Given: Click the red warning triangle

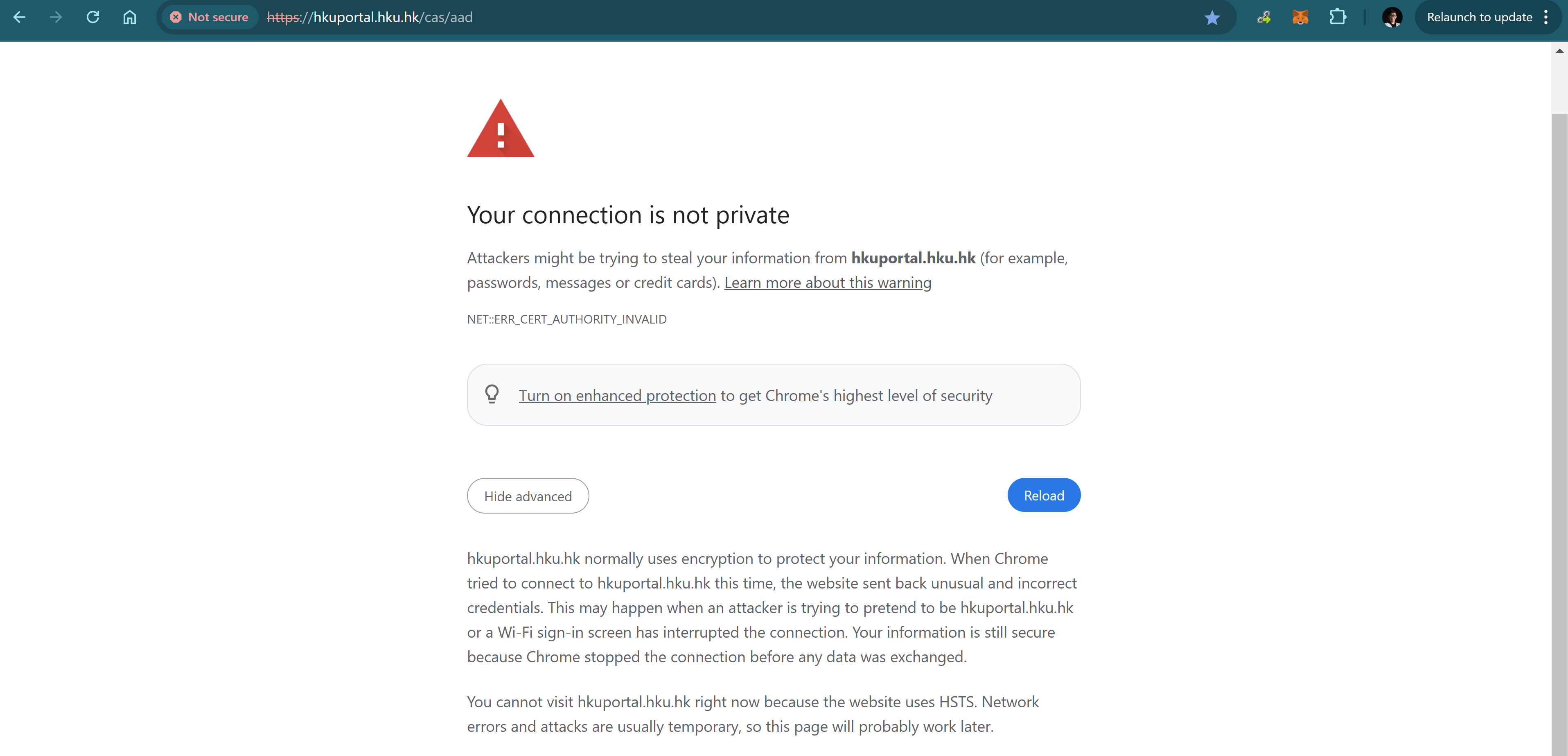Looking at the screenshot, I should (x=500, y=129).
